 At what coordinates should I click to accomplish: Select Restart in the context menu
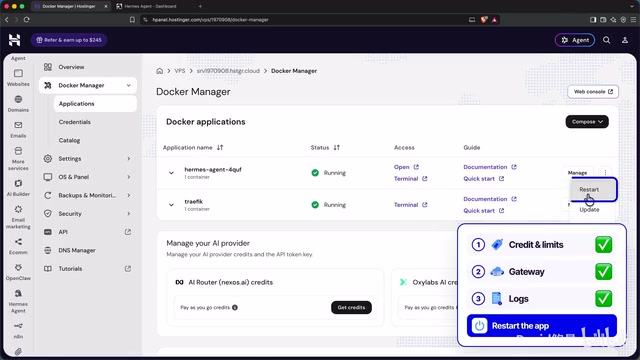click(589, 189)
